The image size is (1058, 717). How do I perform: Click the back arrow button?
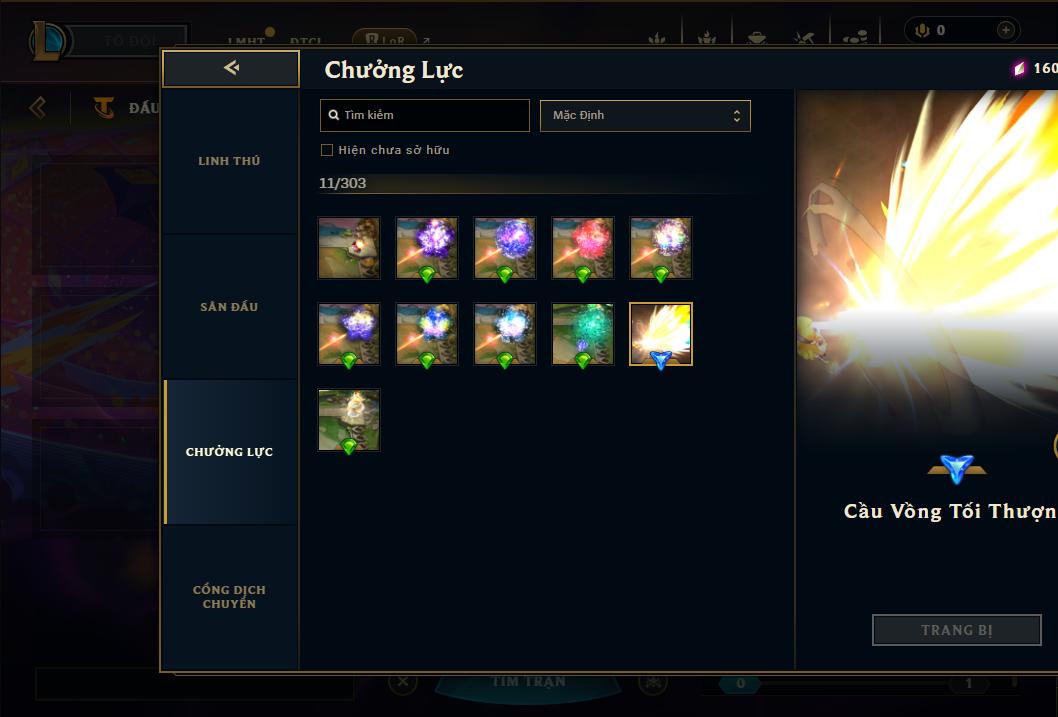click(231, 68)
